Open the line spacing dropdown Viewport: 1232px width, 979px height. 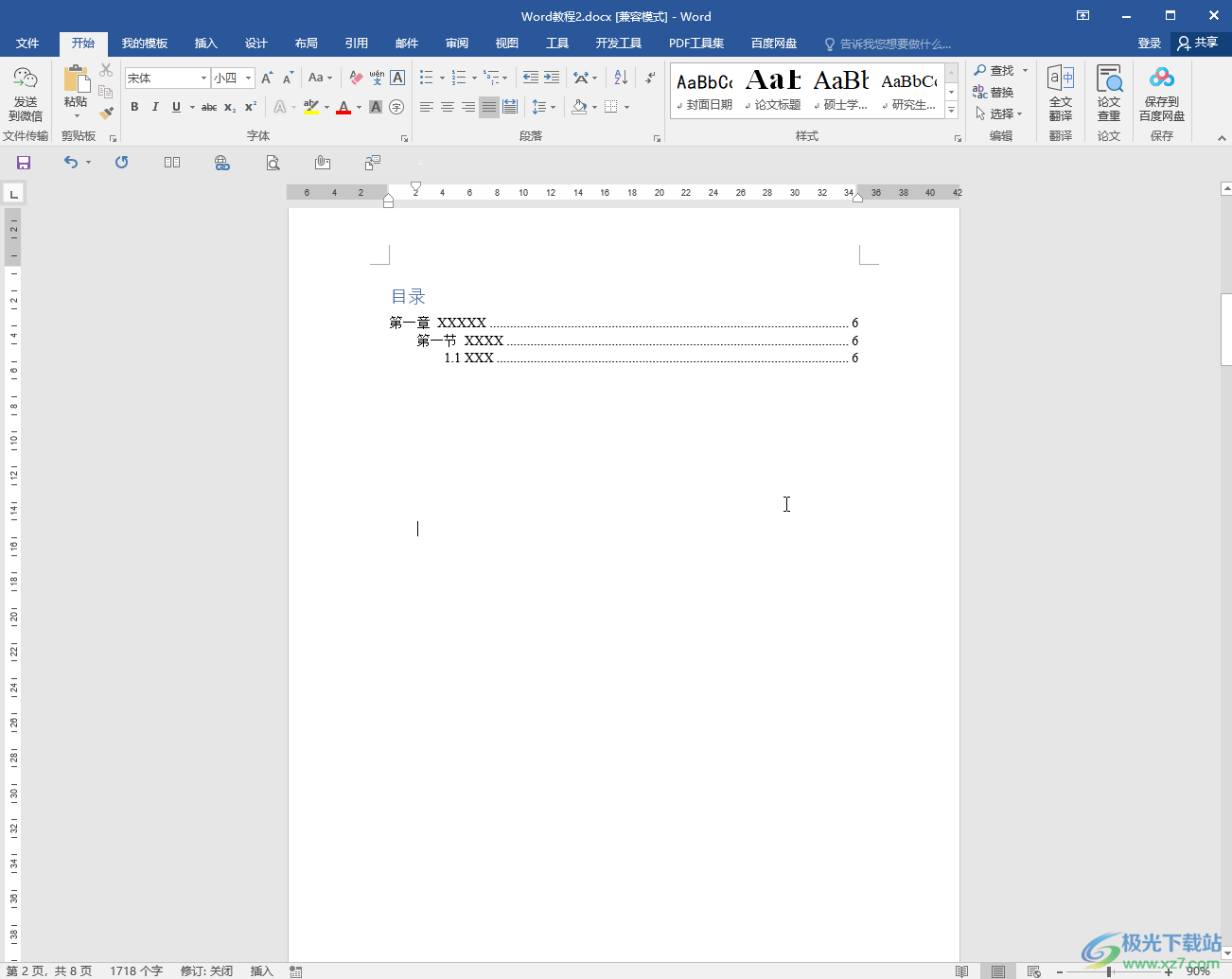coord(543,107)
